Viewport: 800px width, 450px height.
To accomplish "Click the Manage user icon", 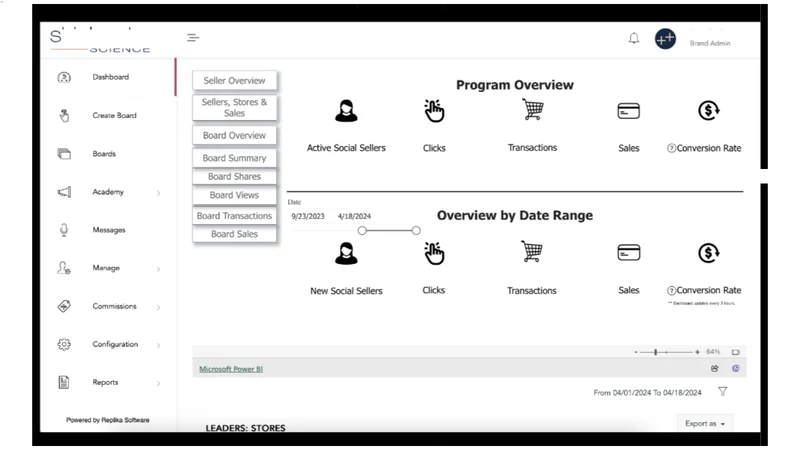I will click(x=64, y=268).
